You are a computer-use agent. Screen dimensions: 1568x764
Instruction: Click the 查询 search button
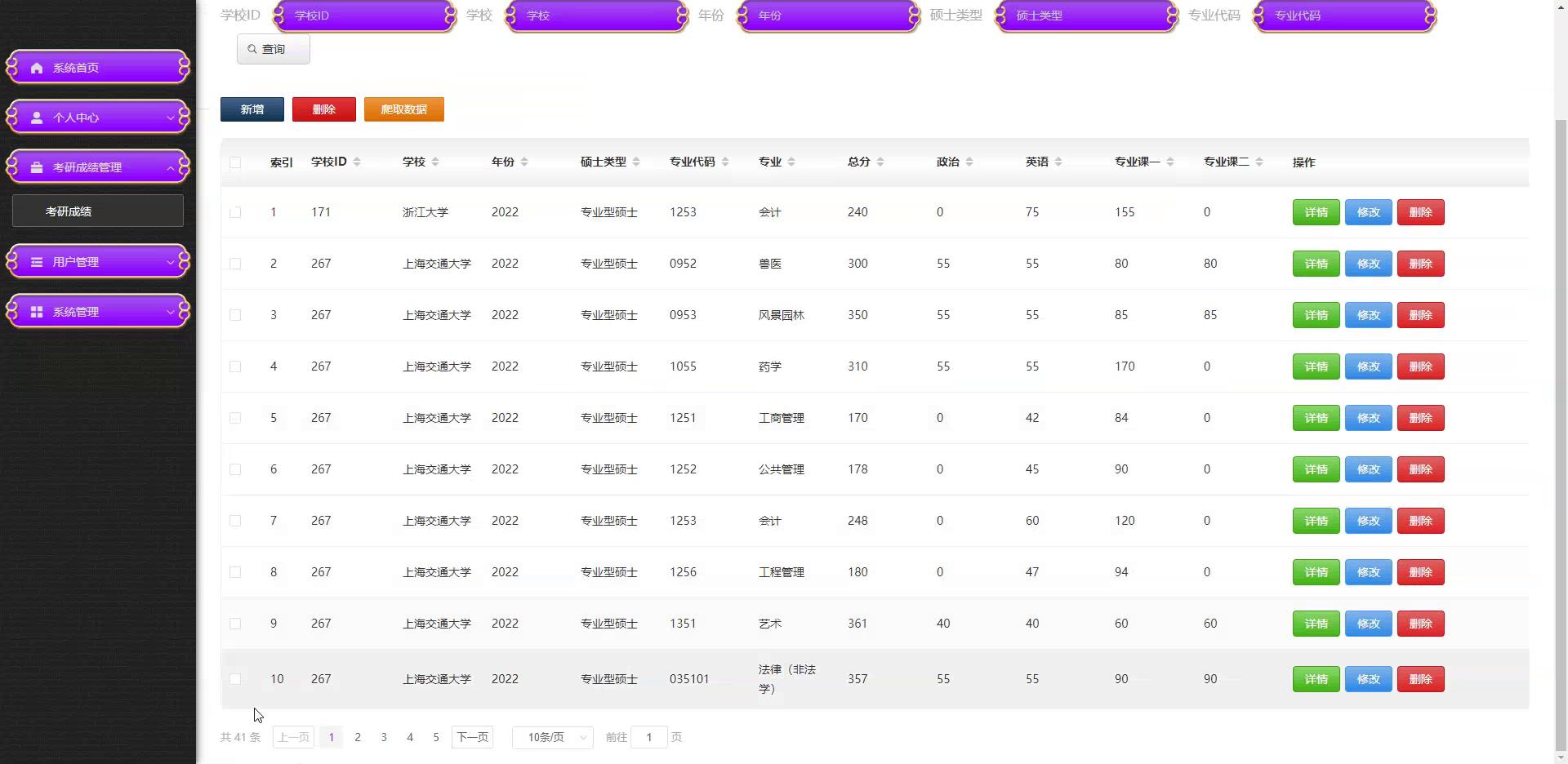pos(274,49)
